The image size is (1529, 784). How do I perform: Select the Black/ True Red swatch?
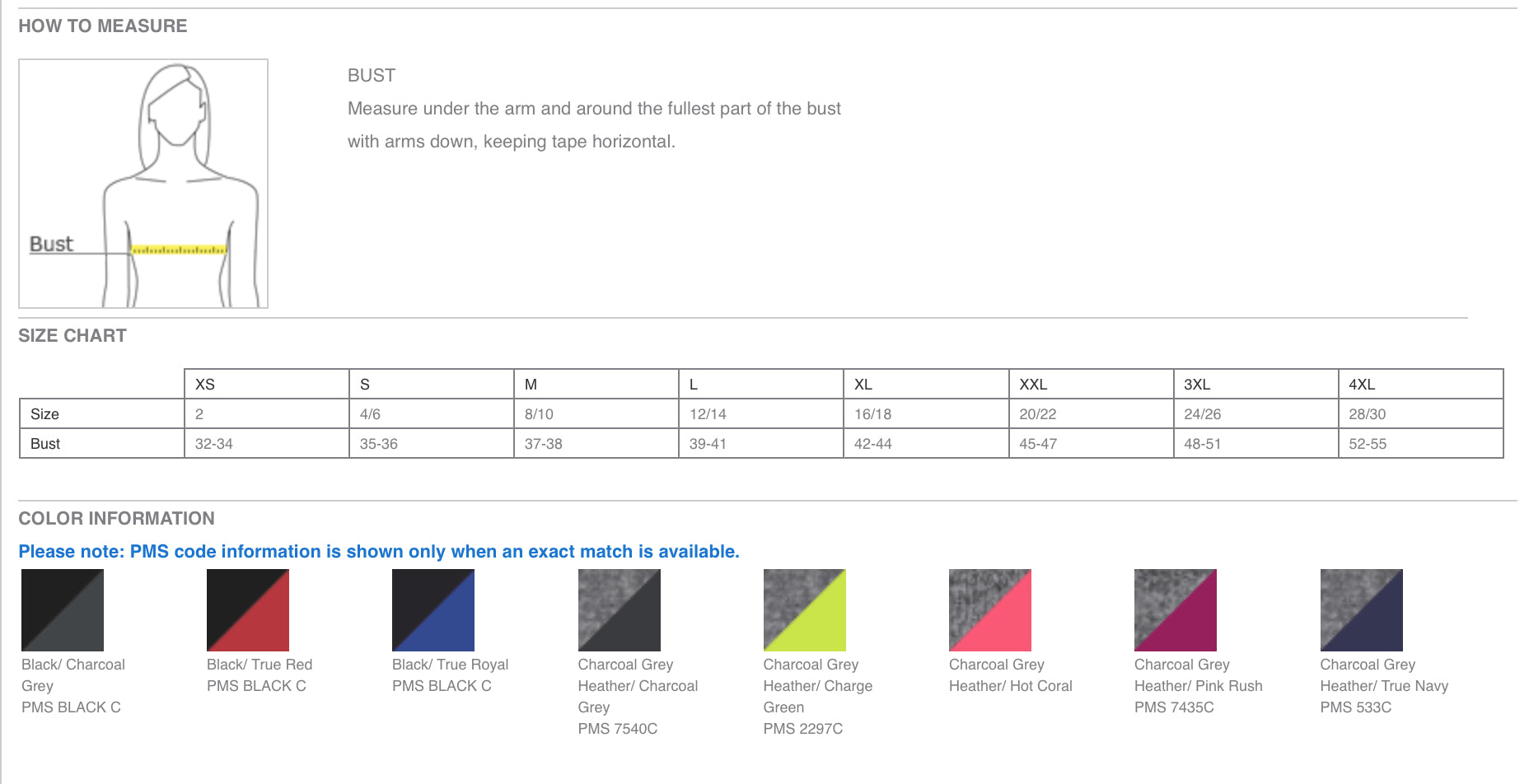(x=248, y=610)
